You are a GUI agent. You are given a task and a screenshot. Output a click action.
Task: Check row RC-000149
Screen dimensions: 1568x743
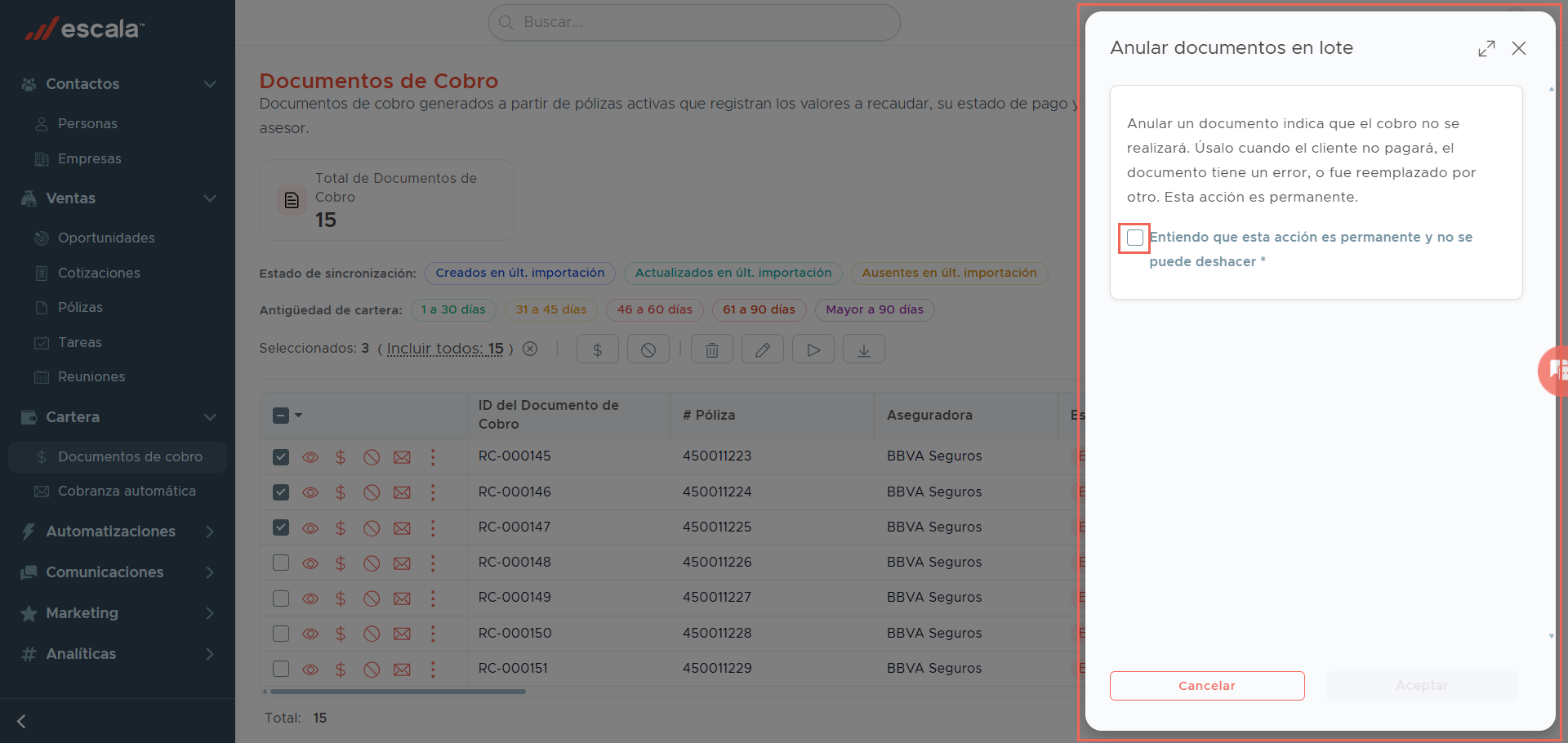click(x=281, y=598)
